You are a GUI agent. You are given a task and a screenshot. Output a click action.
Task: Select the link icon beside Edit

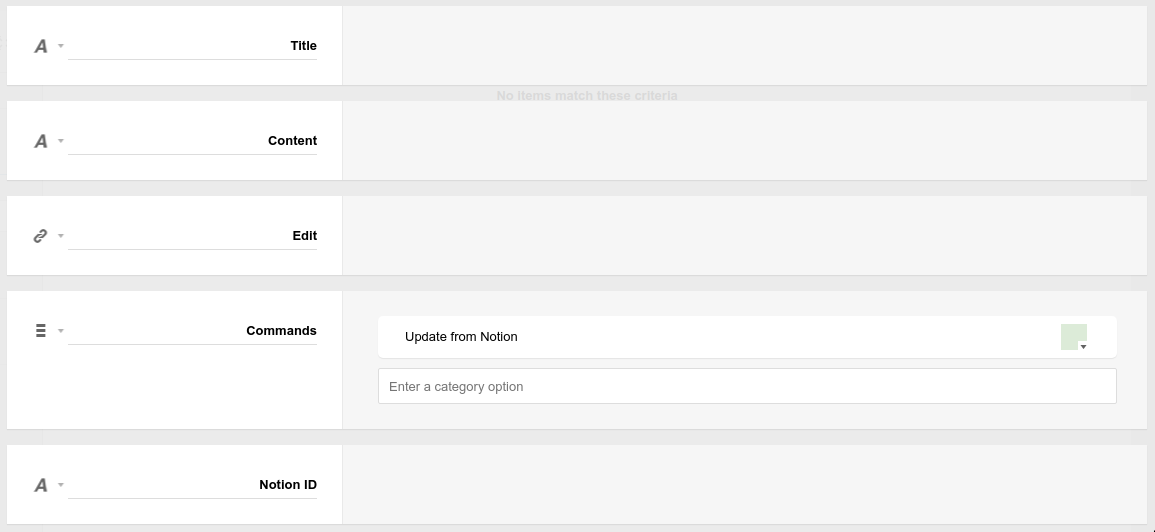point(41,236)
